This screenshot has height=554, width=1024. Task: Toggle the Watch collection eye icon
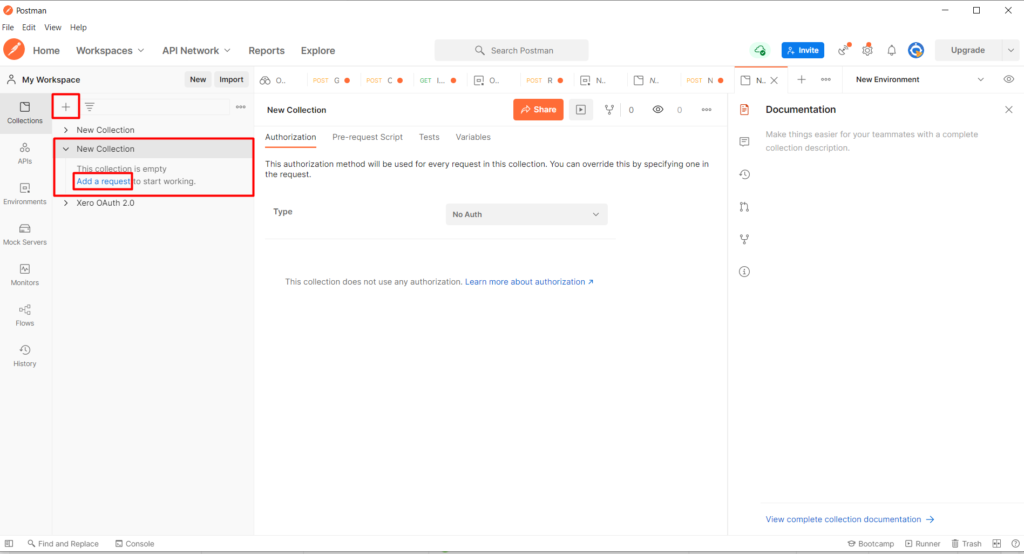point(658,110)
